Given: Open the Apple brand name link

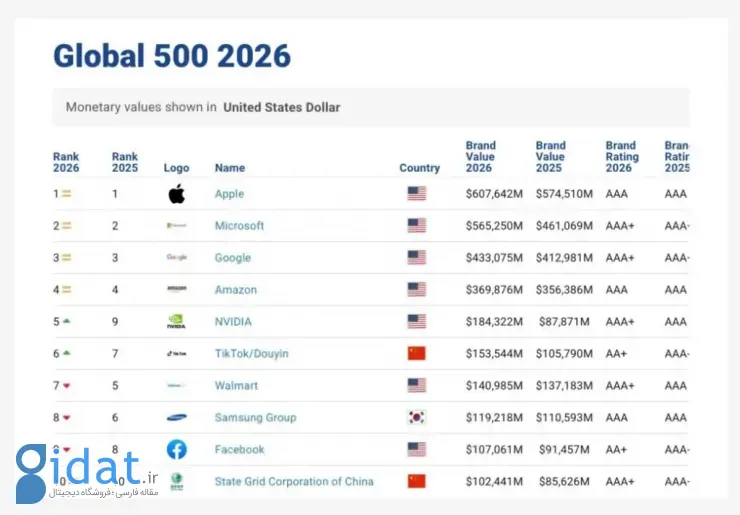Looking at the screenshot, I should pyautogui.click(x=229, y=194).
